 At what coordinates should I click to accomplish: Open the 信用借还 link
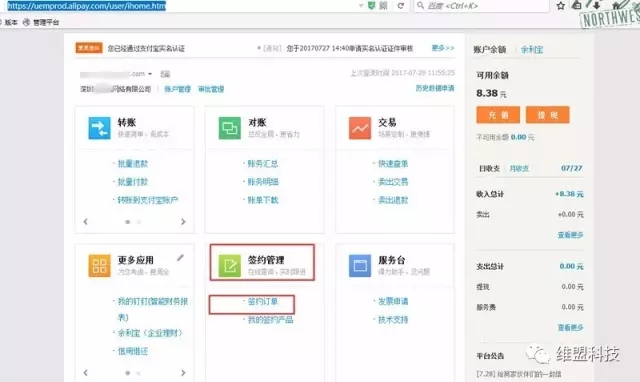click(133, 351)
